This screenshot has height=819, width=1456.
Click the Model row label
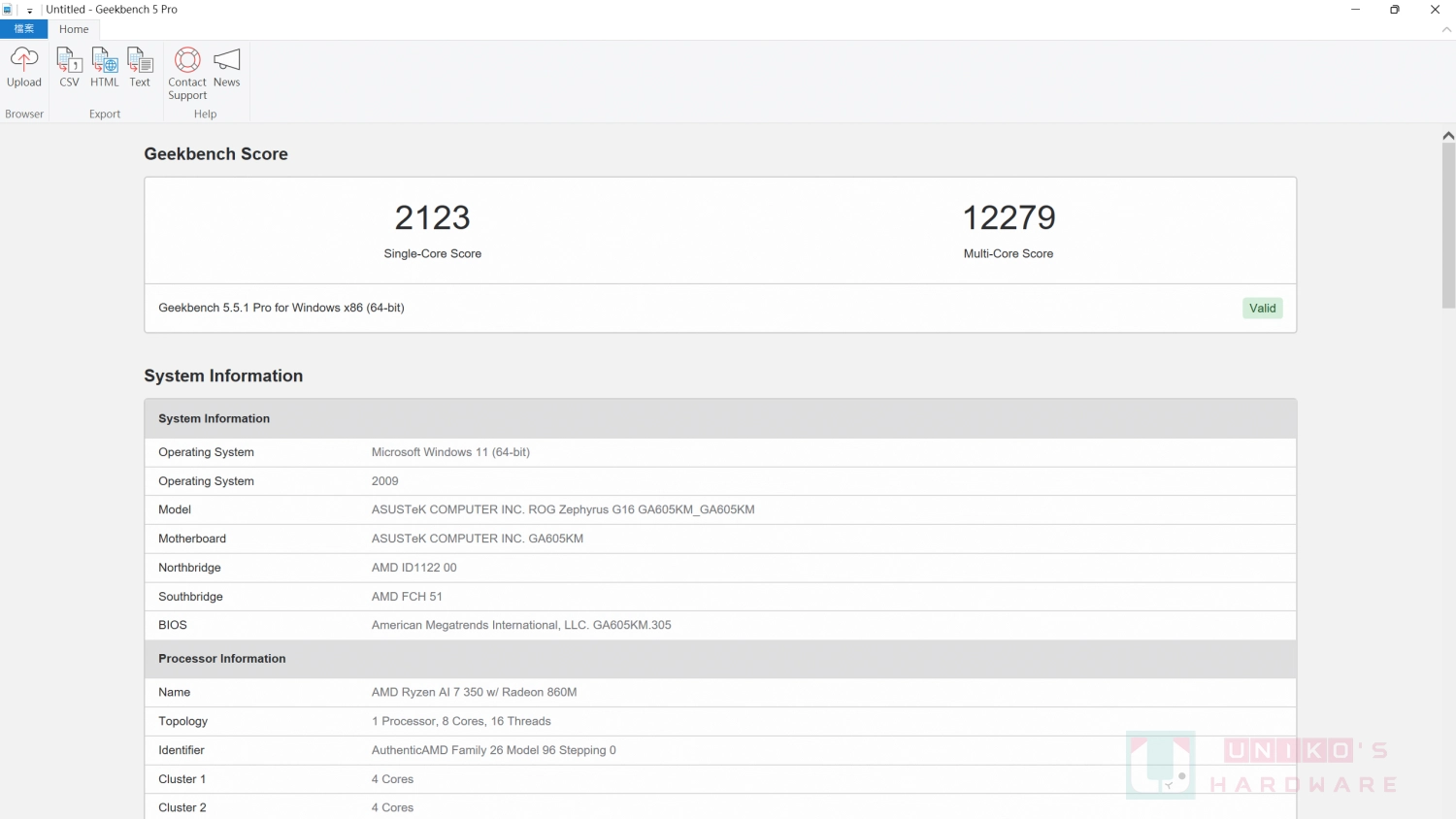click(175, 509)
